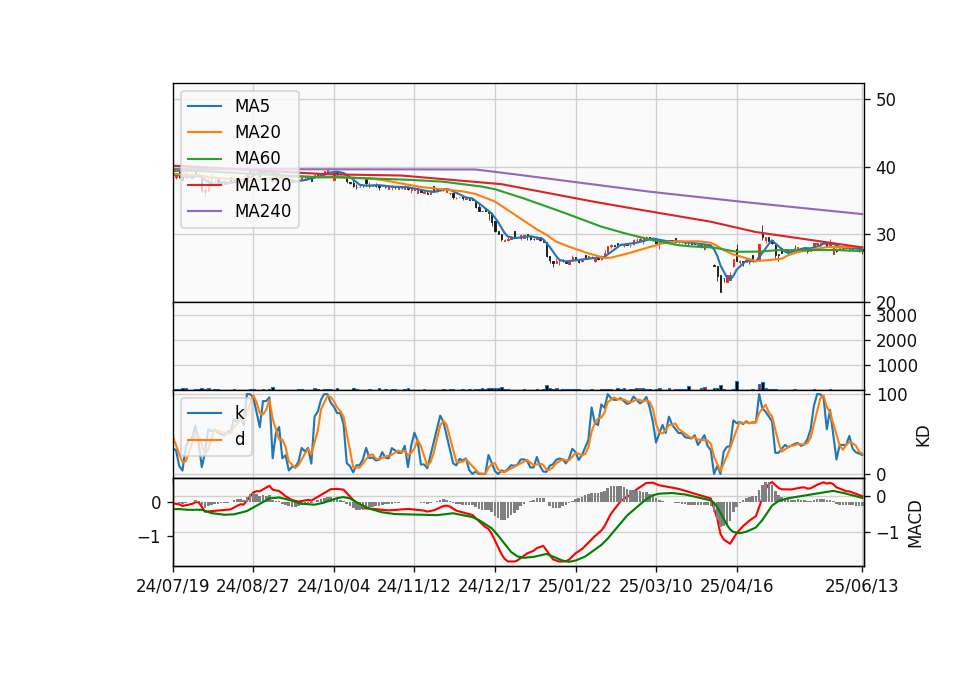
Task: Click the volume axis value 2000
Action: click(896, 341)
